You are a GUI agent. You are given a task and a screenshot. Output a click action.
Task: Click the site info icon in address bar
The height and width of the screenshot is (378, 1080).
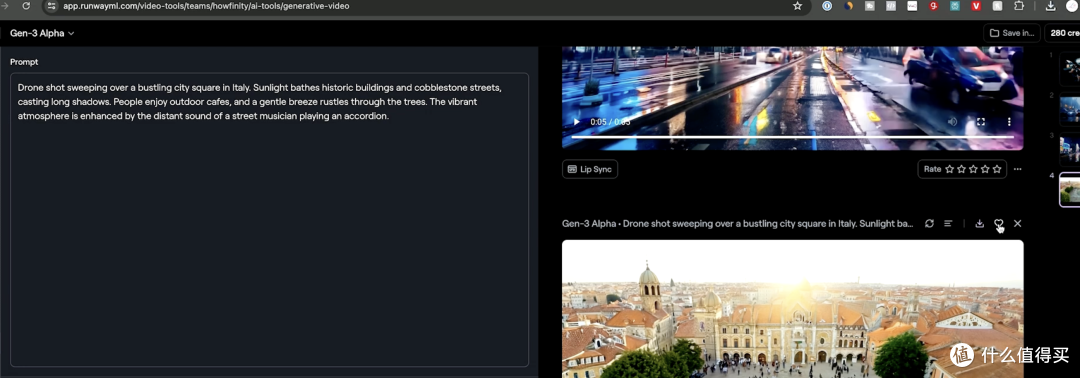[x=52, y=6]
